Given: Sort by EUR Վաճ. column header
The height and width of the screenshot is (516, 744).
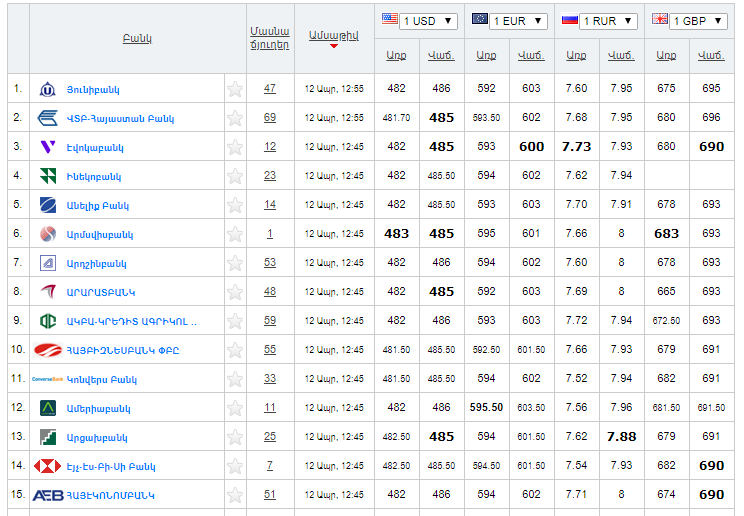Looking at the screenshot, I should [531, 56].
